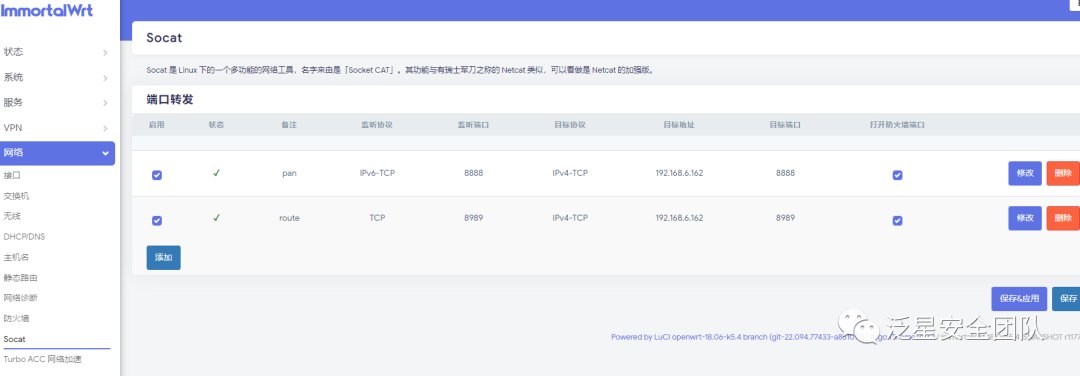
Task: Click 修改 button for route rule
Action: [1025, 218]
